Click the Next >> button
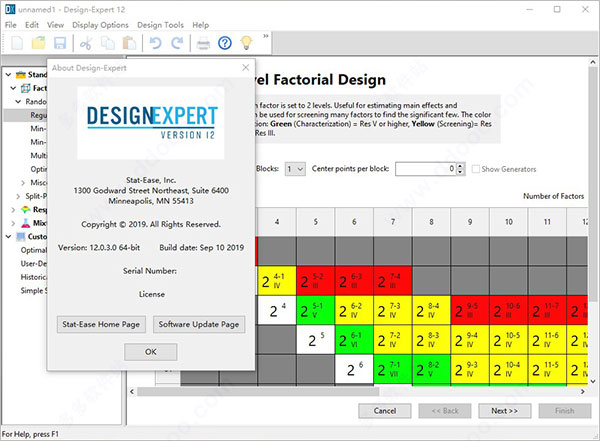600x441 pixels. pos(504,411)
